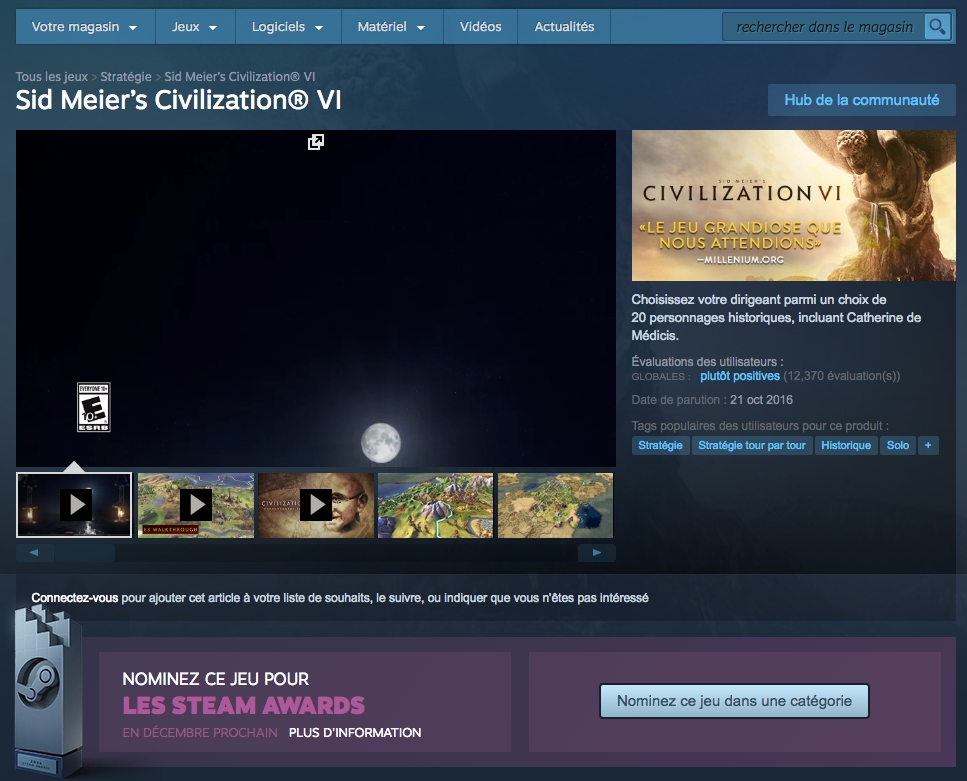The height and width of the screenshot is (781, 967).
Task: Open the Vidéos tab
Action: tap(480, 27)
